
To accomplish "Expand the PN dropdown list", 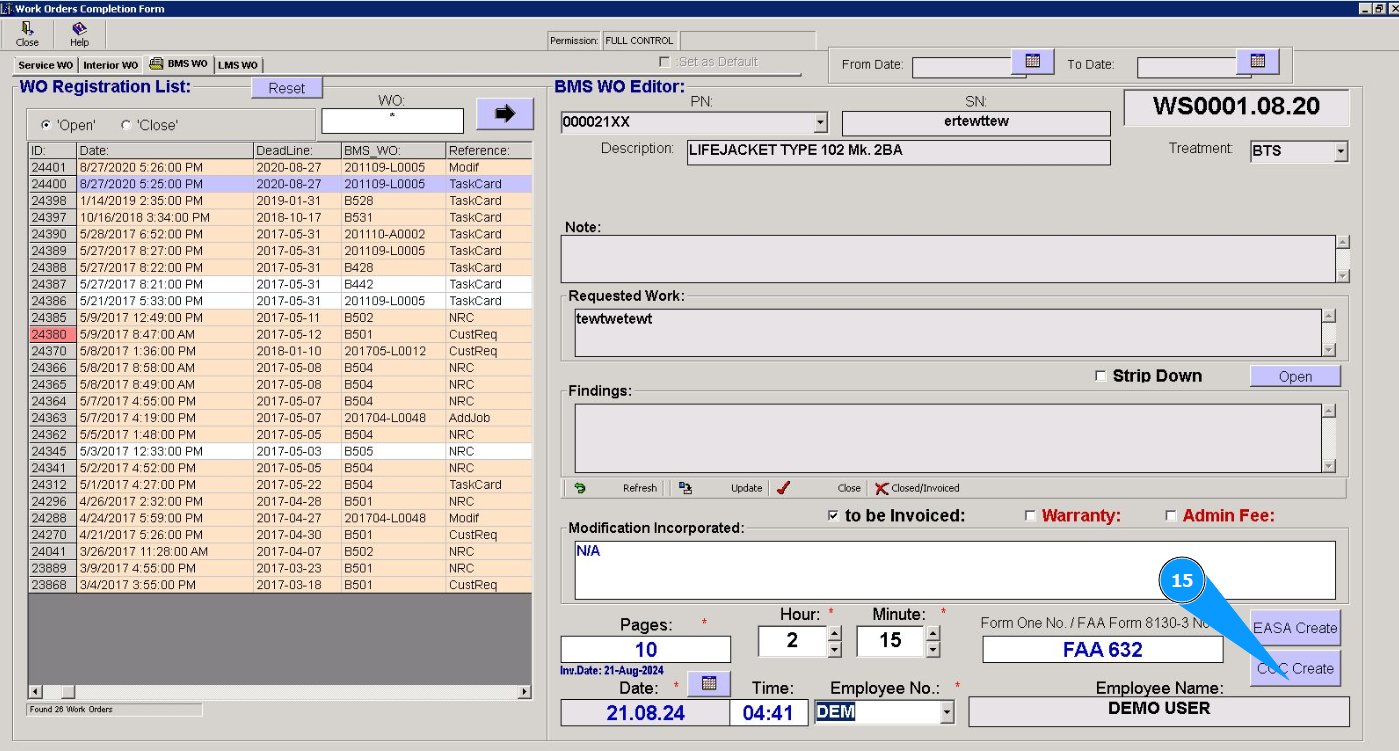I will click(x=821, y=123).
